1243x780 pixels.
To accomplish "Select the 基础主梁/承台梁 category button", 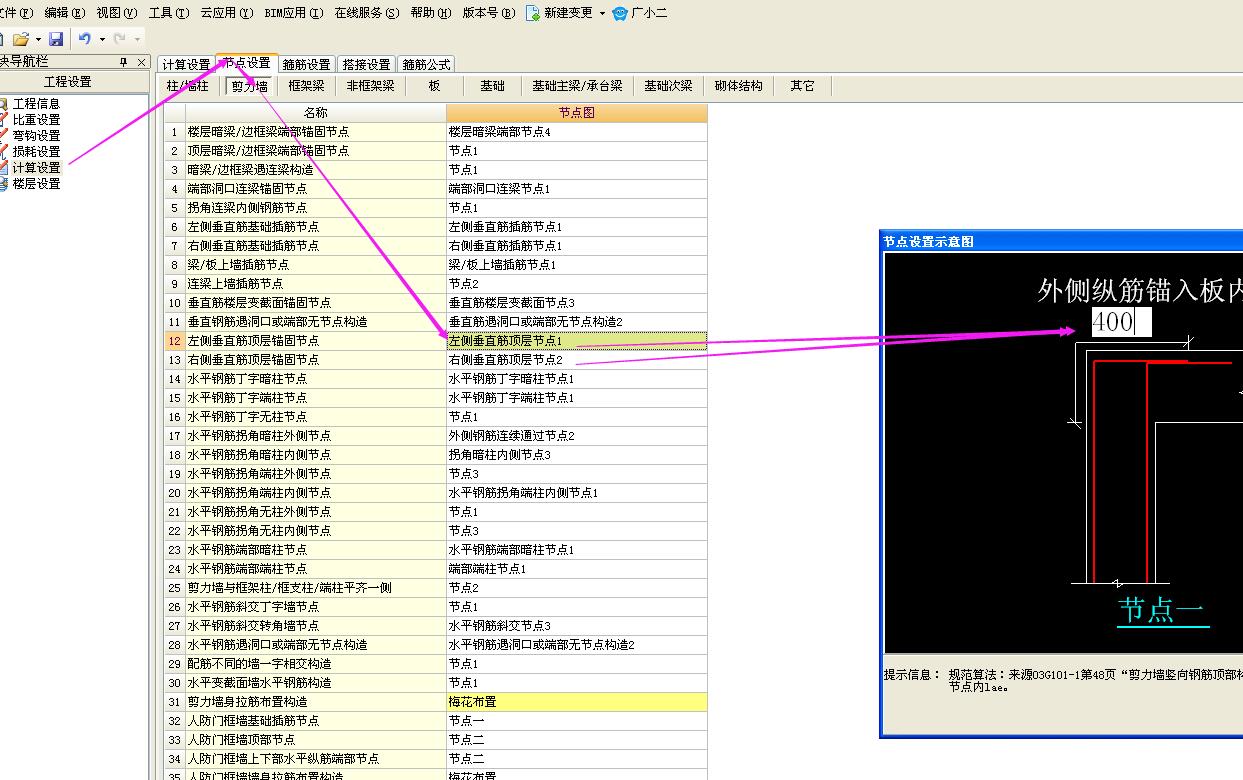I will point(577,86).
